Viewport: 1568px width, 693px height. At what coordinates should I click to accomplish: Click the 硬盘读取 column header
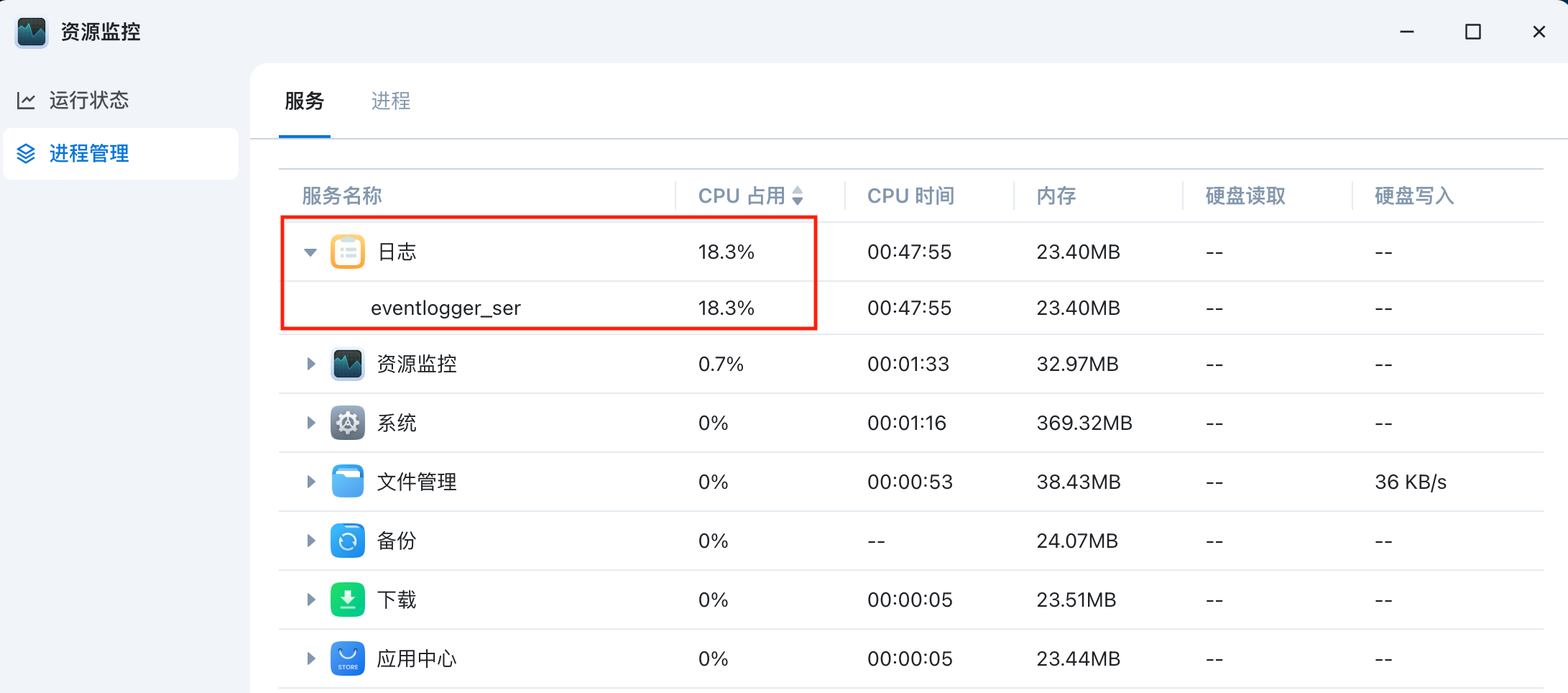point(1245,196)
